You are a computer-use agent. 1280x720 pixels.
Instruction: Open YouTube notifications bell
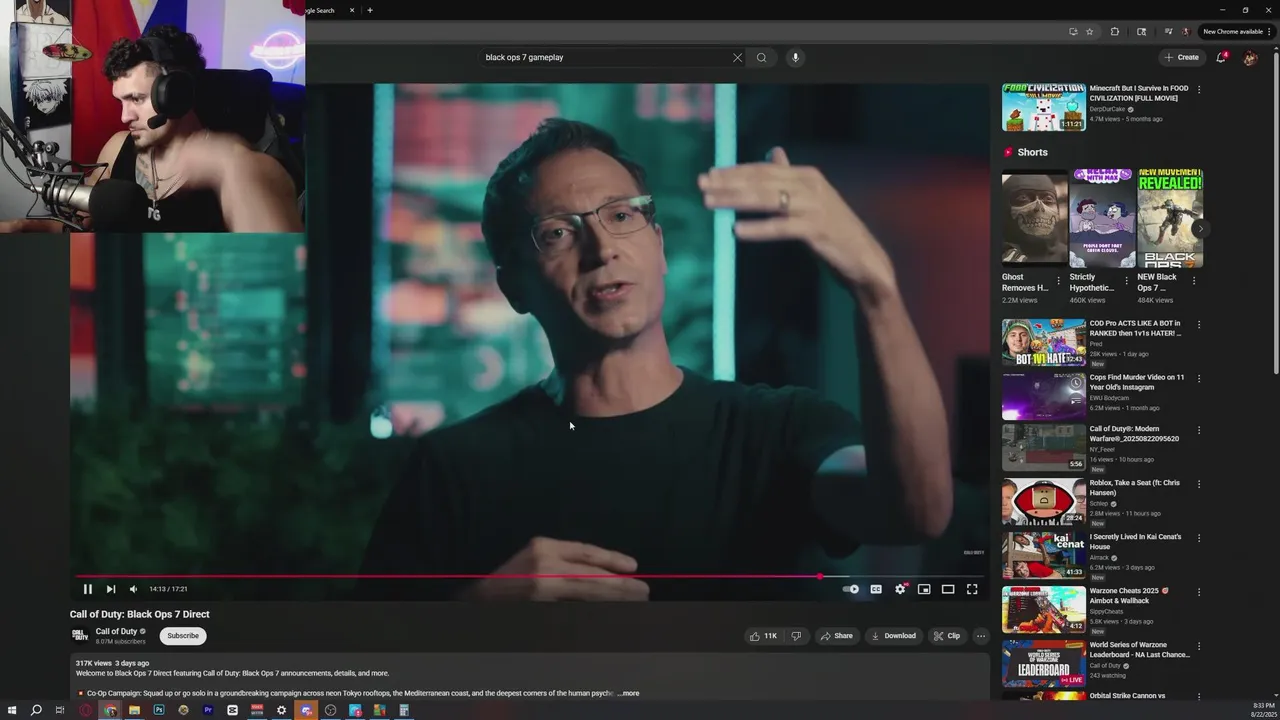[x=1221, y=57]
